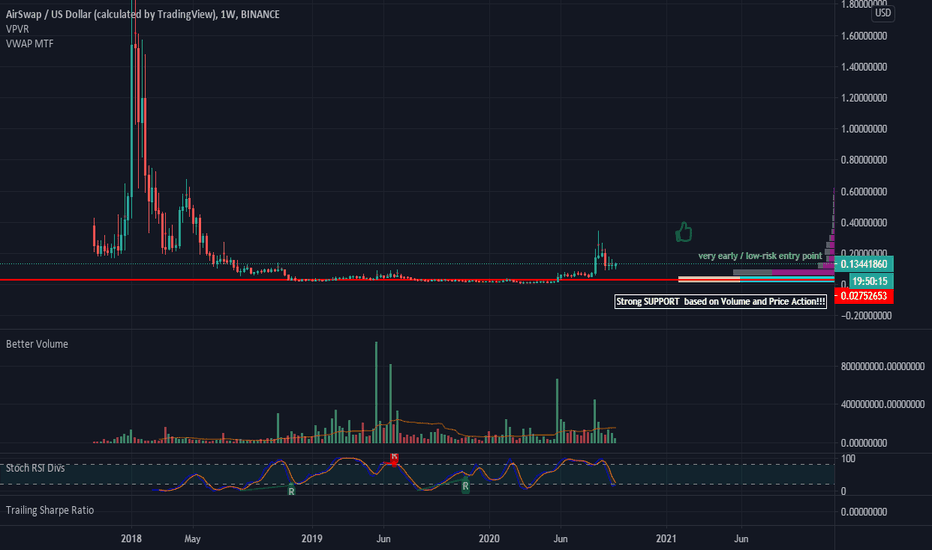Image resolution: width=932 pixels, height=550 pixels.
Task: Select the VPVR indicator label
Action: click(17, 29)
